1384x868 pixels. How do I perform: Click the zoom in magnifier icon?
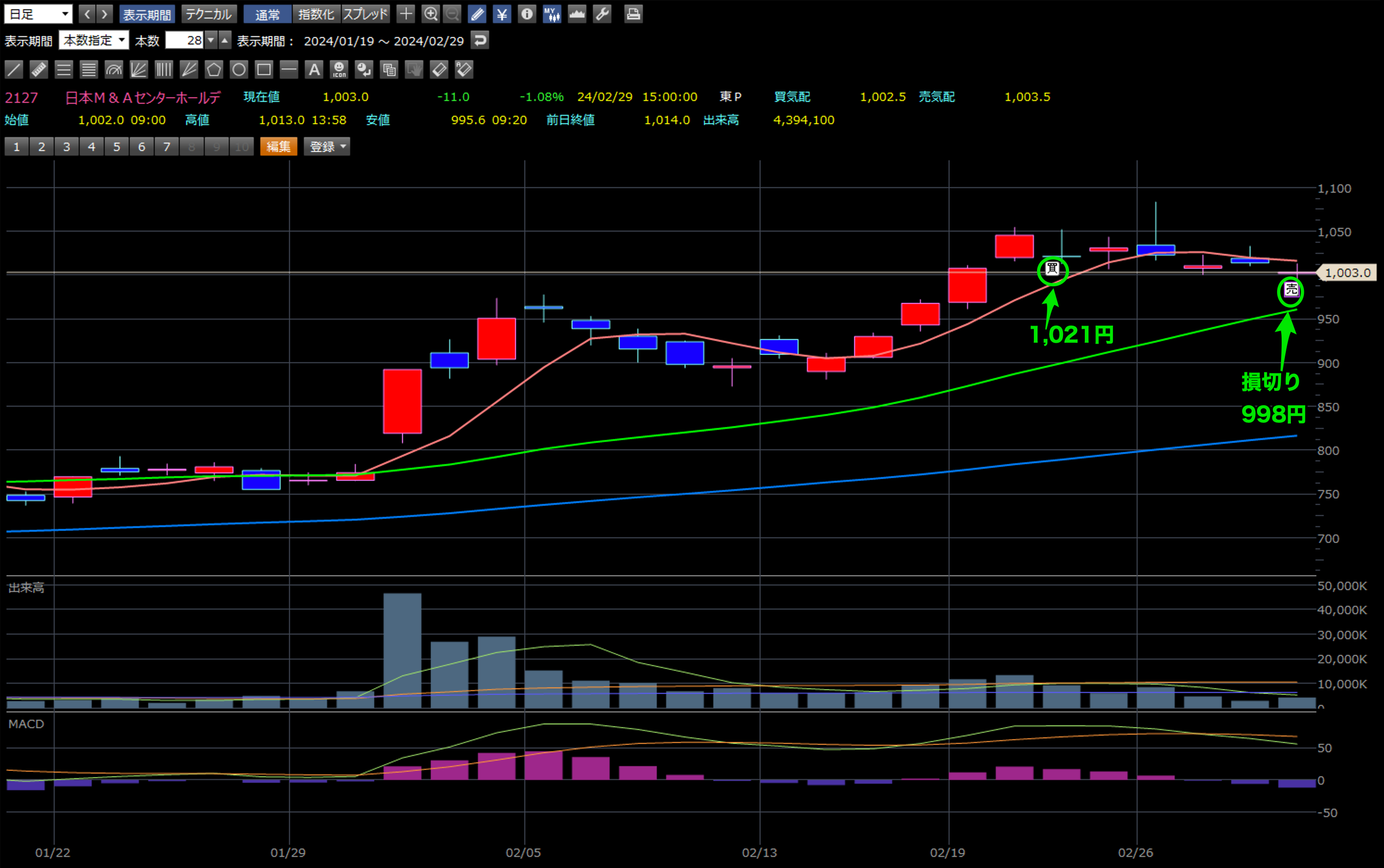pos(430,14)
